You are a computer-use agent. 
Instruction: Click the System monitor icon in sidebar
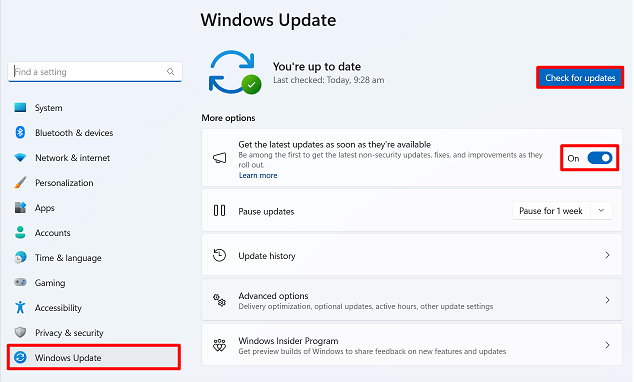pos(20,108)
